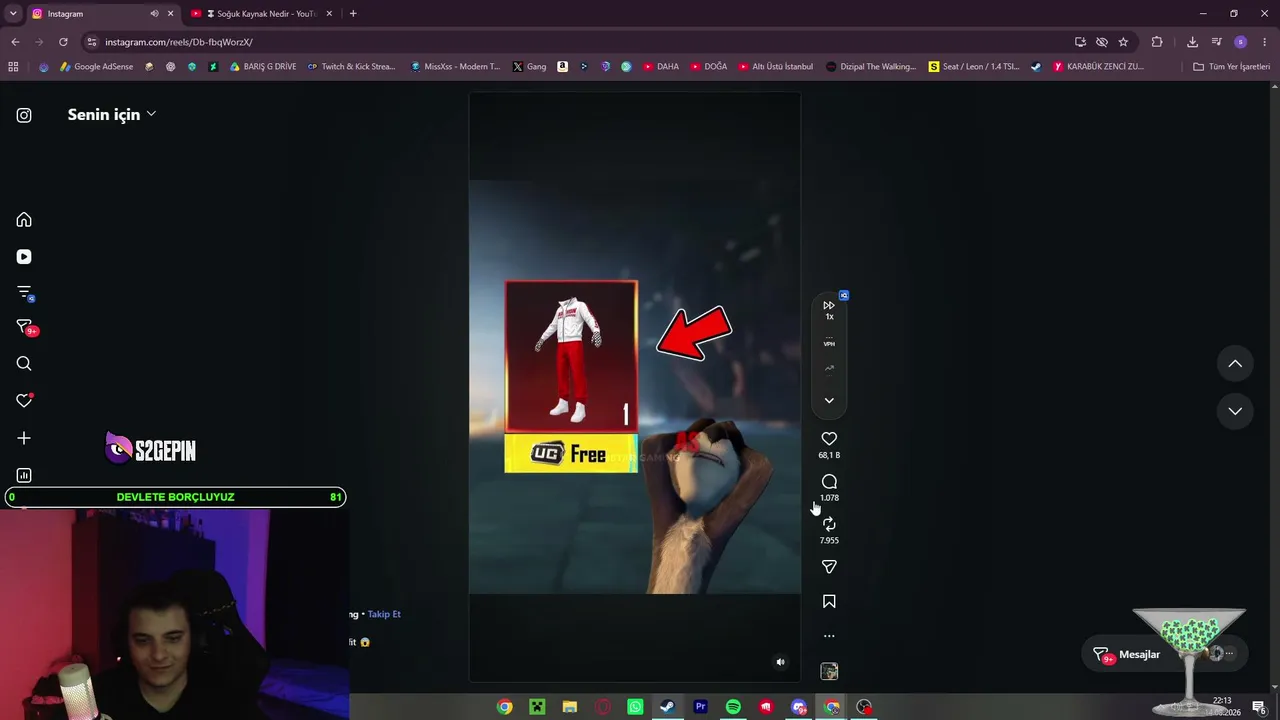Open the Twitch & Kick Strea... bookmark
The width and height of the screenshot is (1280, 720).
351,67
